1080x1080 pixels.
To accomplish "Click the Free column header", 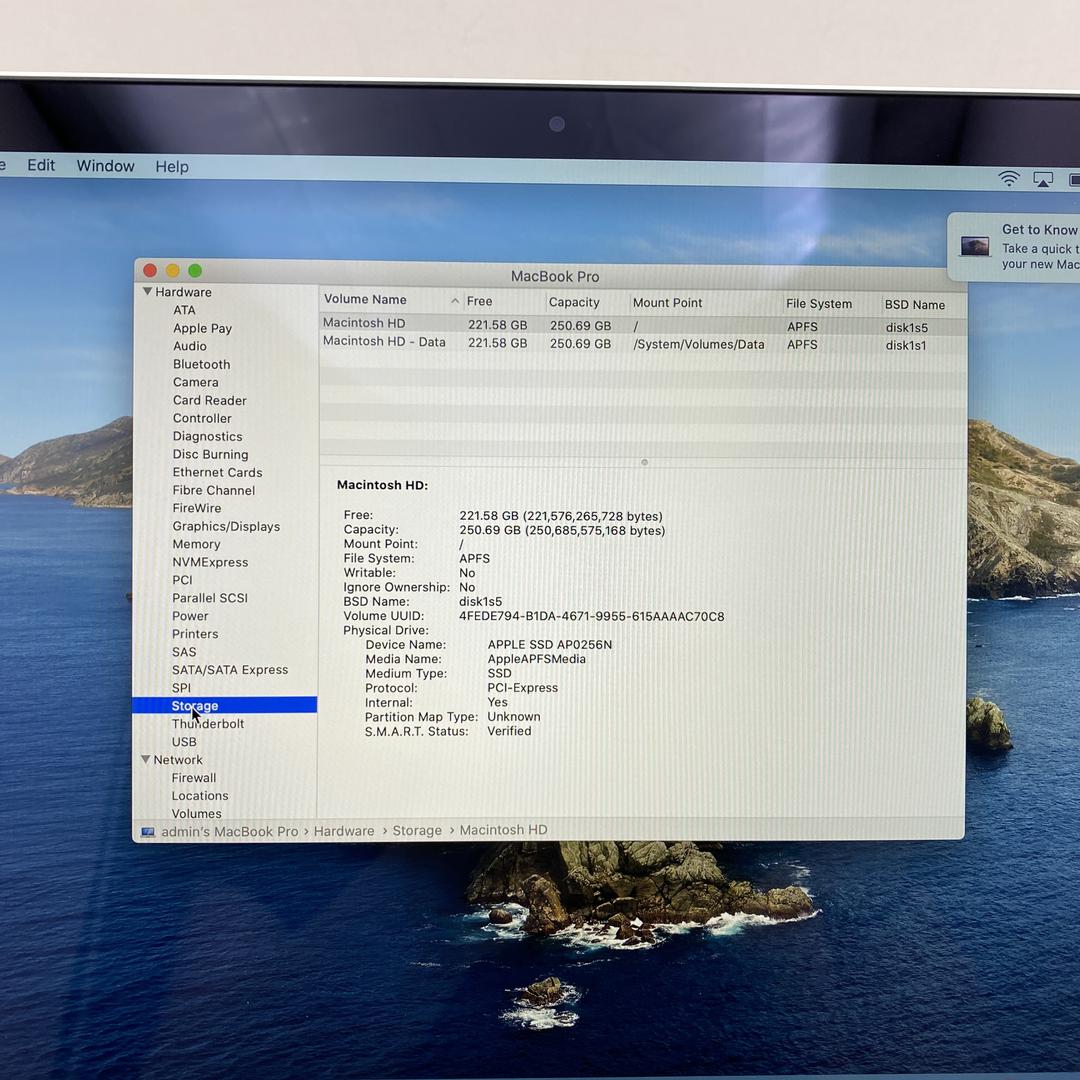I will [479, 301].
